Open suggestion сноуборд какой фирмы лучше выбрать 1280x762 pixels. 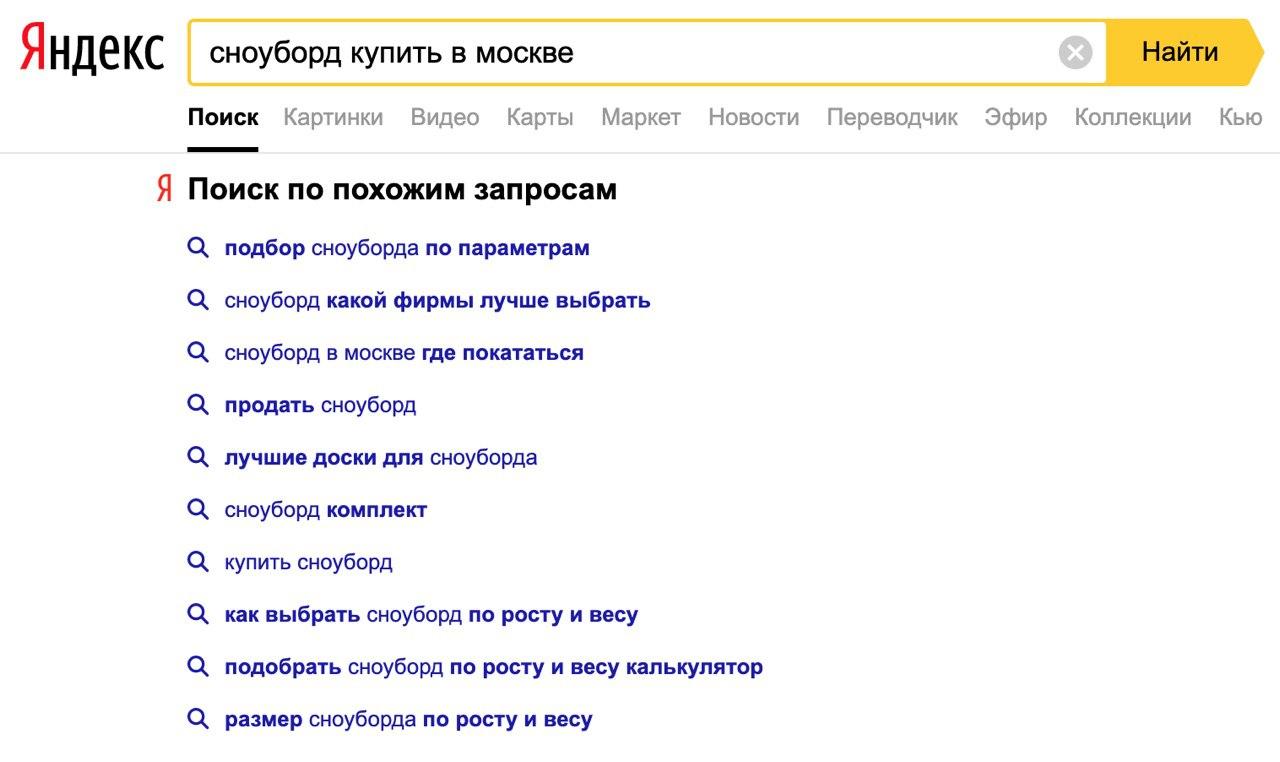(437, 300)
